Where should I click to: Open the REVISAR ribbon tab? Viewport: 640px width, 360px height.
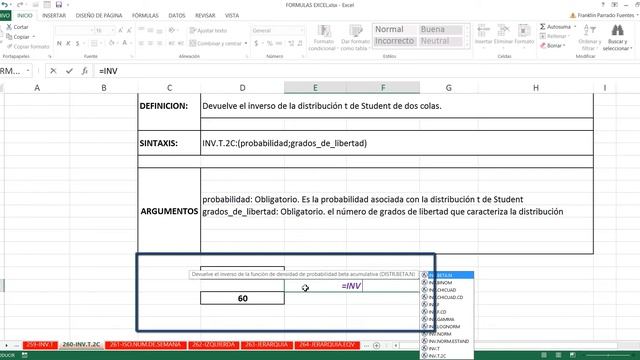(x=205, y=16)
